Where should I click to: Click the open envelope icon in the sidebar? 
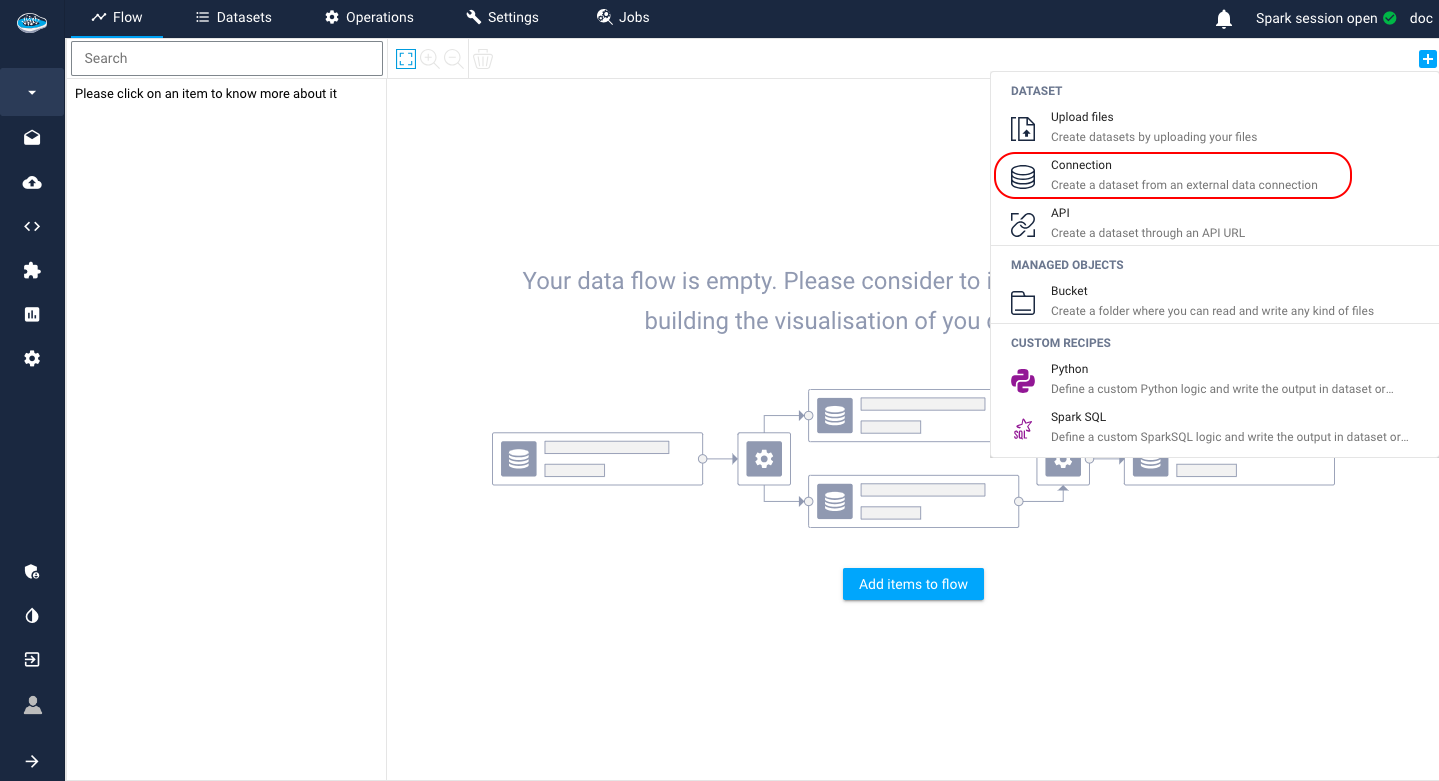[x=32, y=138]
